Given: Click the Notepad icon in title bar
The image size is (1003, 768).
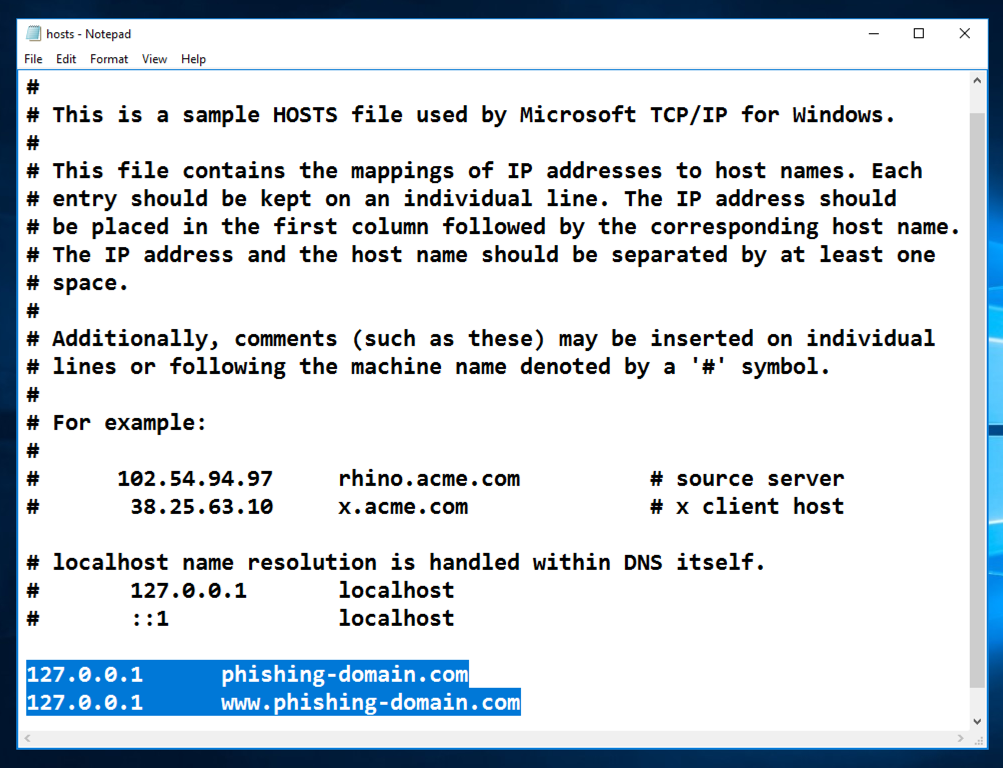Looking at the screenshot, I should (34, 34).
